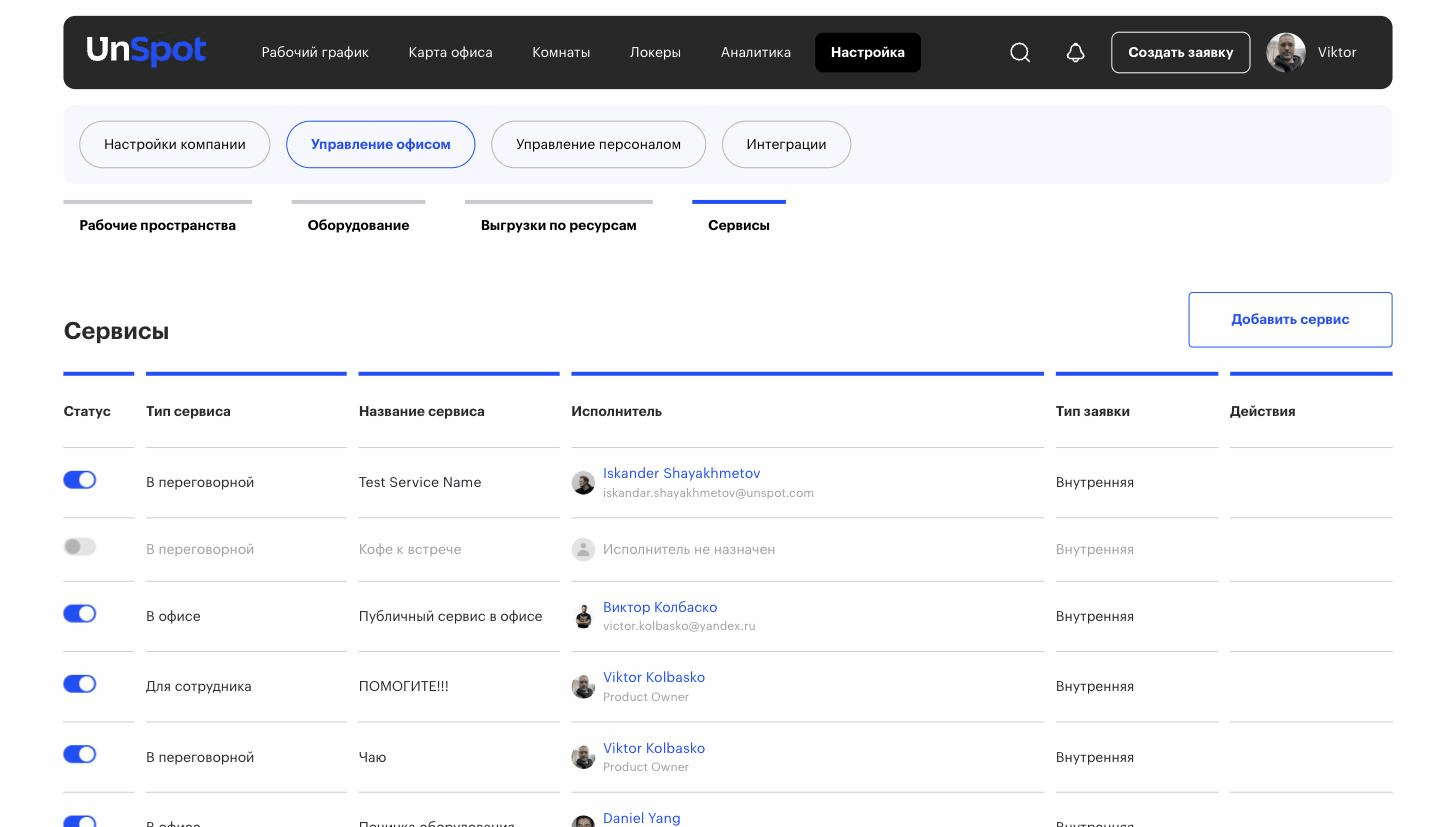This screenshot has width=1456, height=827.
Task: Click the Тип заявки column header
Action: point(1093,411)
